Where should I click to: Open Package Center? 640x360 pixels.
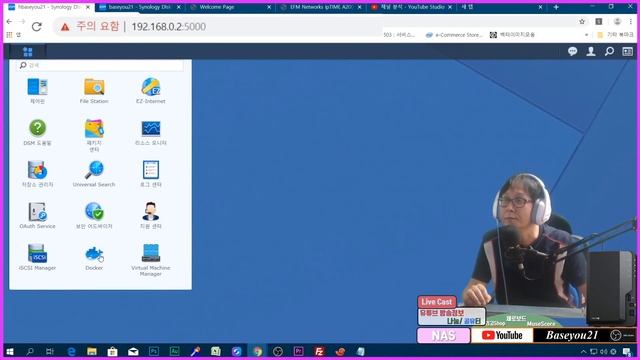94,135
